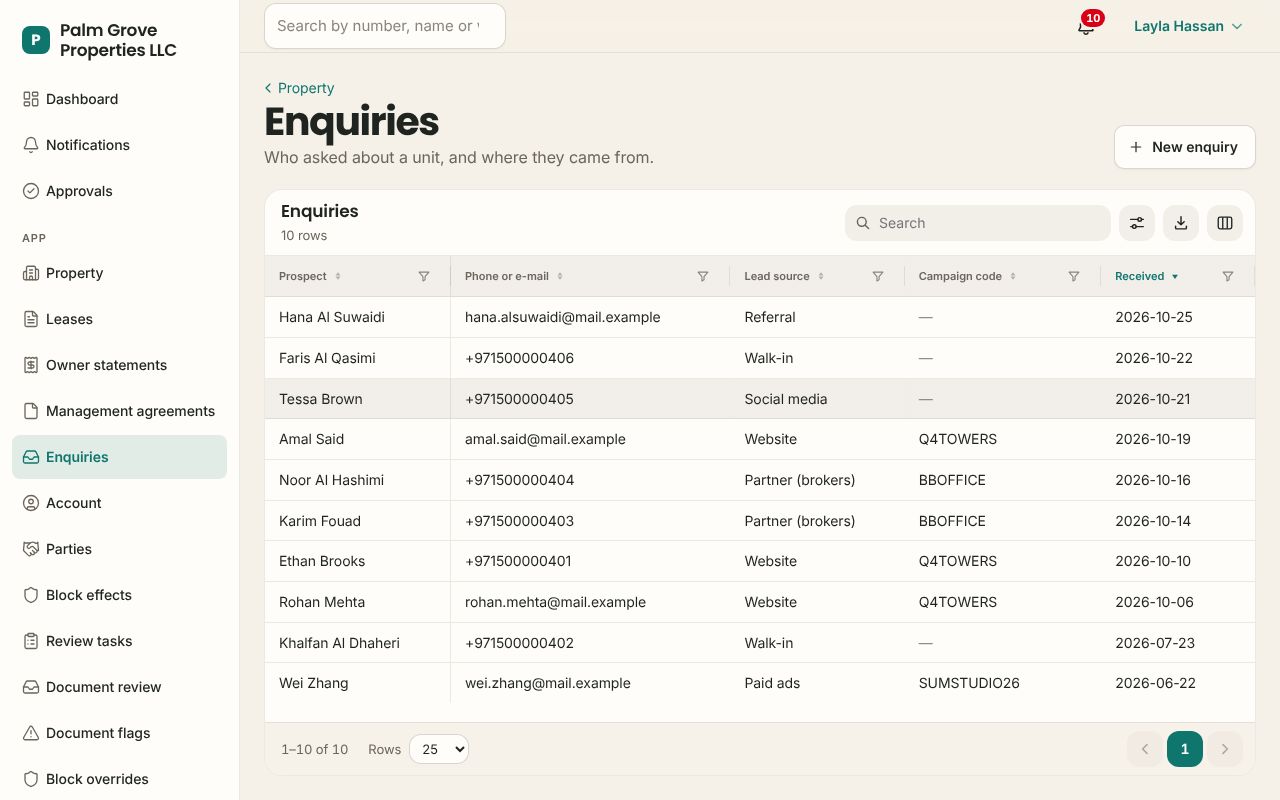This screenshot has height=800, width=1280.
Task: Filter the Lead source column
Action: point(878,276)
